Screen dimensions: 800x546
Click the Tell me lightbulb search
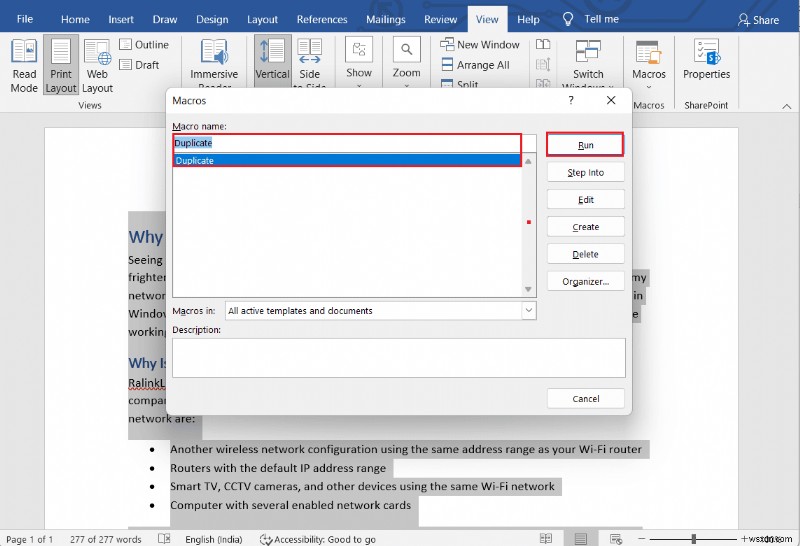(x=590, y=19)
